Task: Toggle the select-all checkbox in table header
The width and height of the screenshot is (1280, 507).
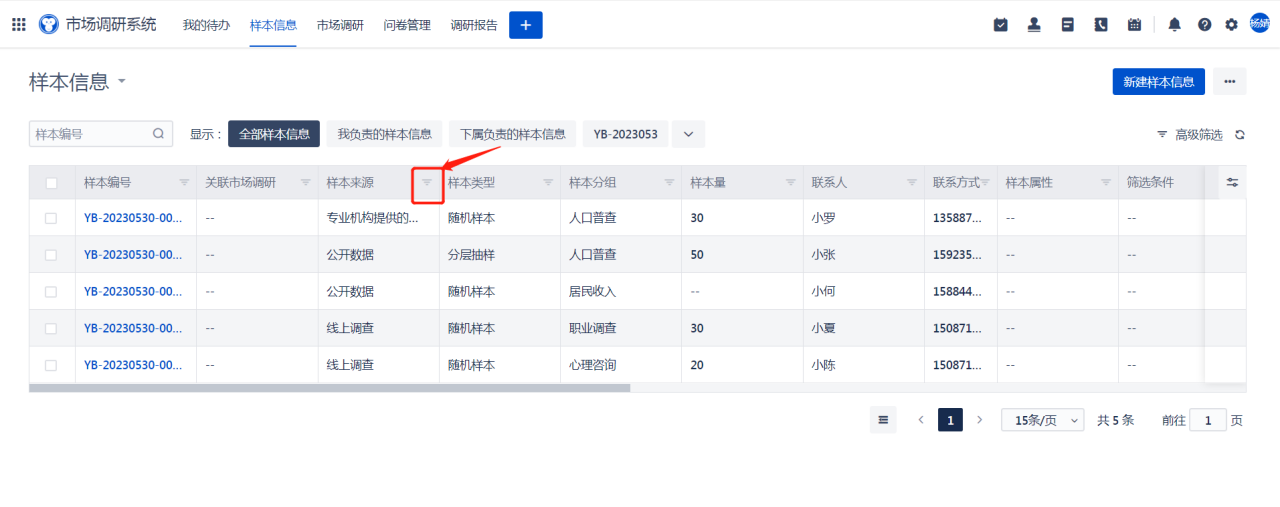Action: tap(51, 183)
